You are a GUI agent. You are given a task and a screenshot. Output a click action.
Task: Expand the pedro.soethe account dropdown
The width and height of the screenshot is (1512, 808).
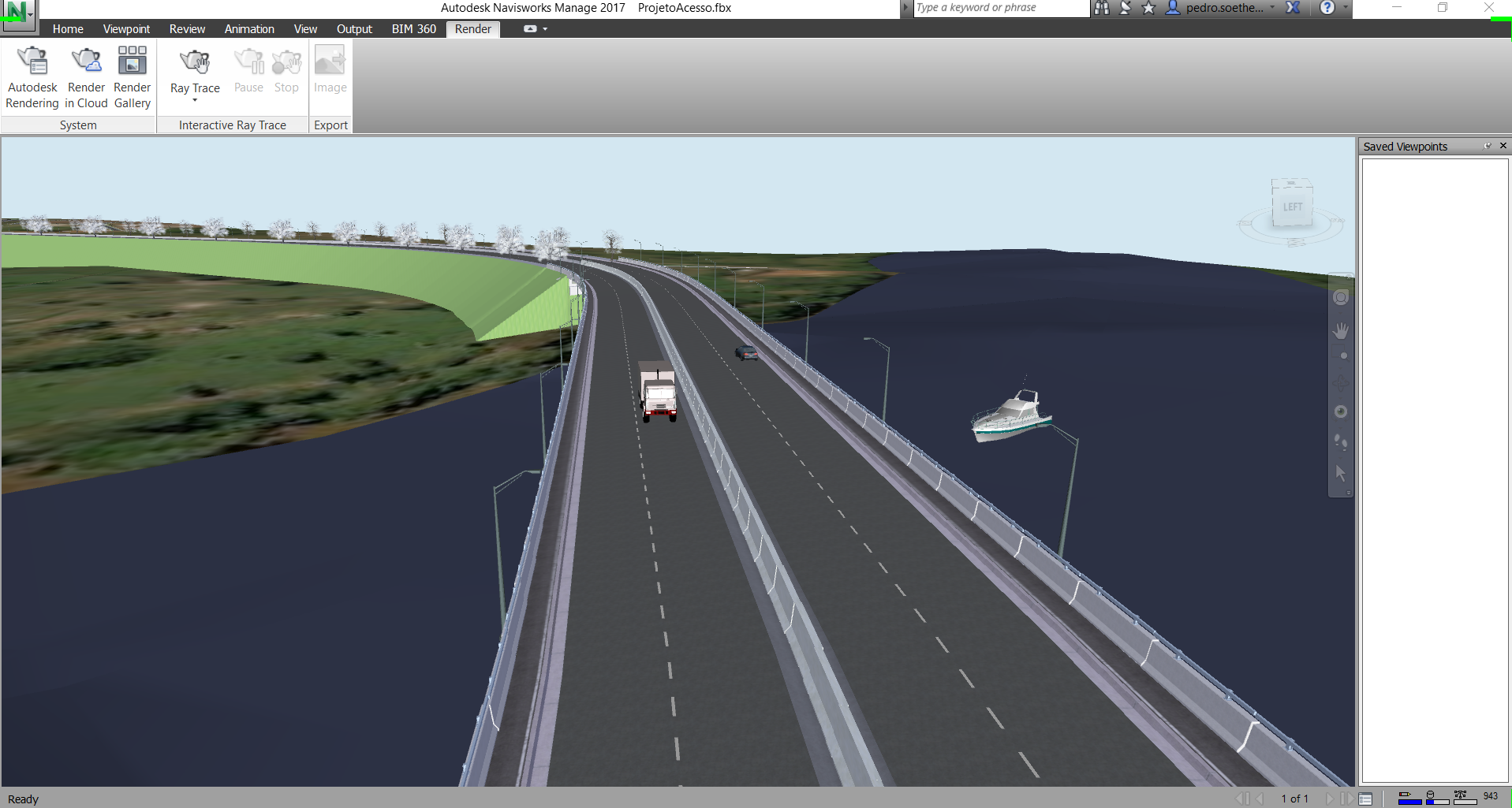[1271, 8]
